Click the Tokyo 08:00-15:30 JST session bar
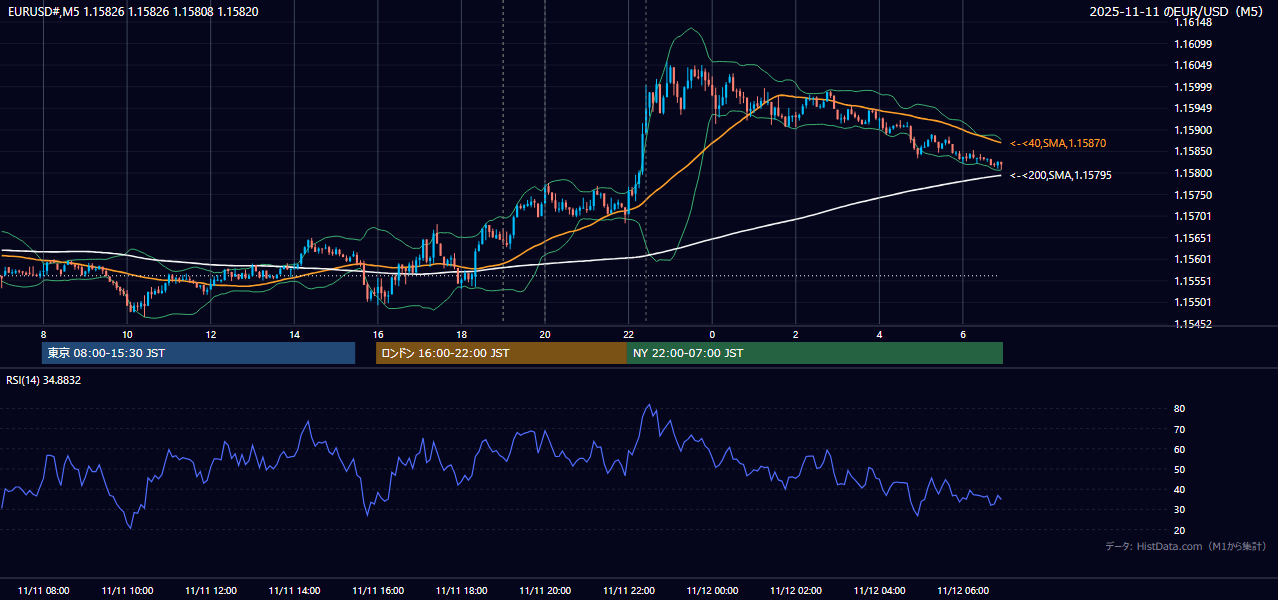Screen dimensions: 1278x600 tap(198, 353)
